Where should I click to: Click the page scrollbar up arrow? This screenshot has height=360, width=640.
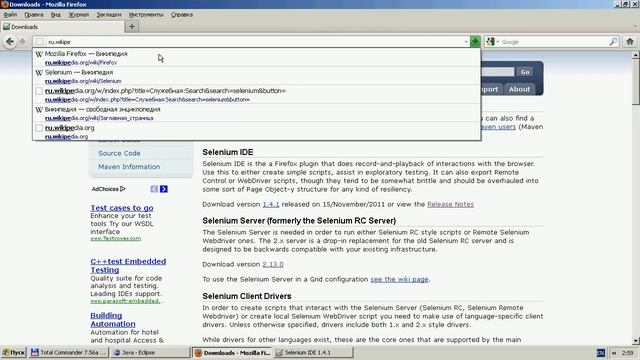click(x=636, y=55)
